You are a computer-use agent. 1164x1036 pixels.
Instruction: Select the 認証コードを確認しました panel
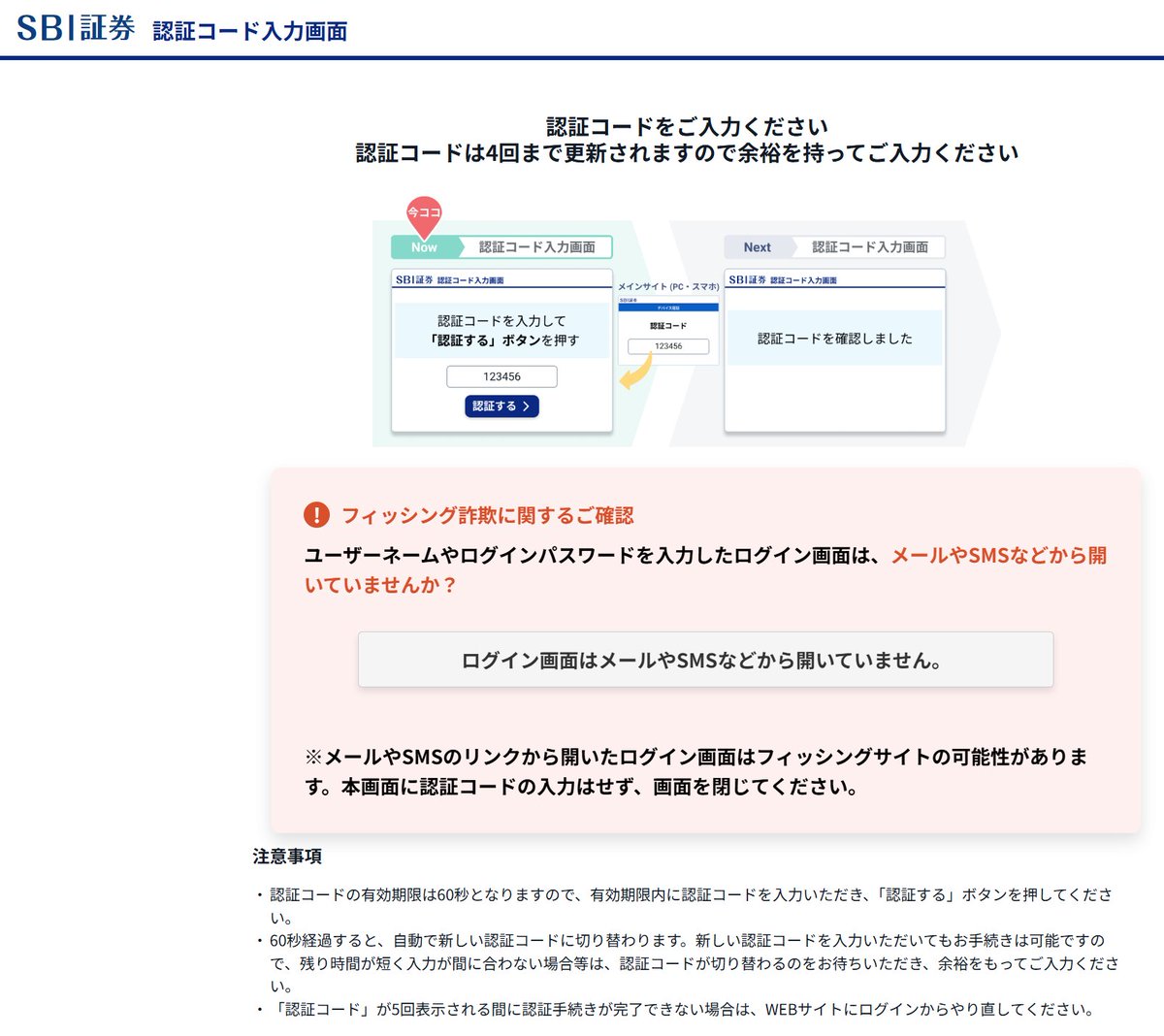[x=833, y=339]
